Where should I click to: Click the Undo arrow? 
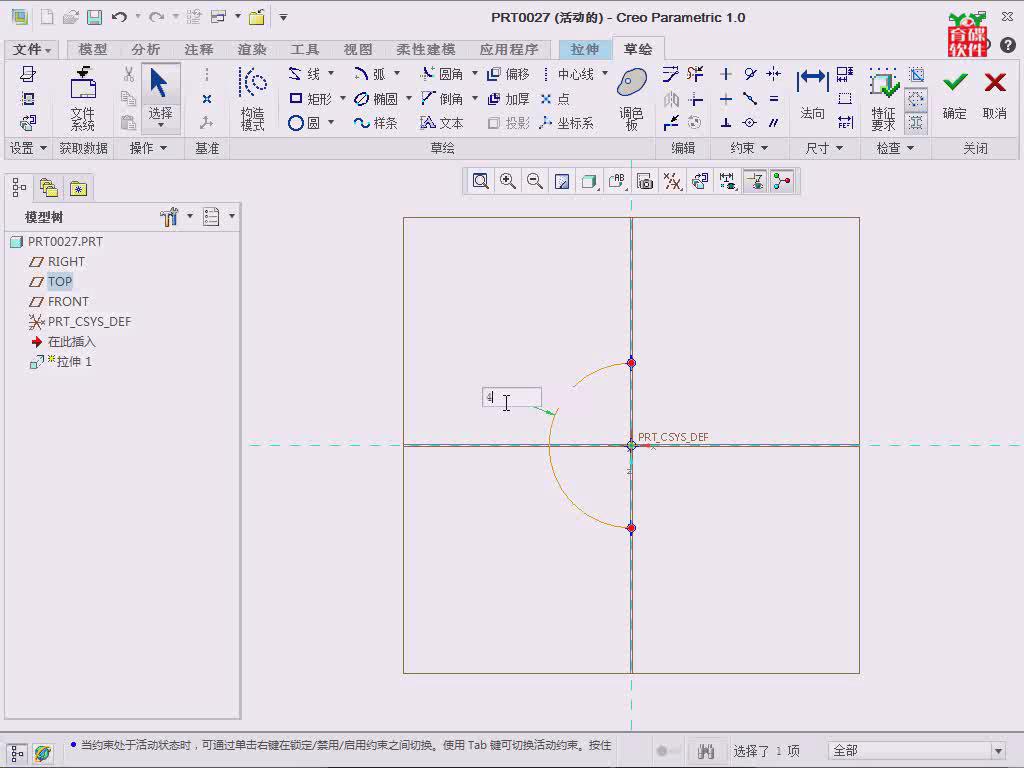click(119, 17)
